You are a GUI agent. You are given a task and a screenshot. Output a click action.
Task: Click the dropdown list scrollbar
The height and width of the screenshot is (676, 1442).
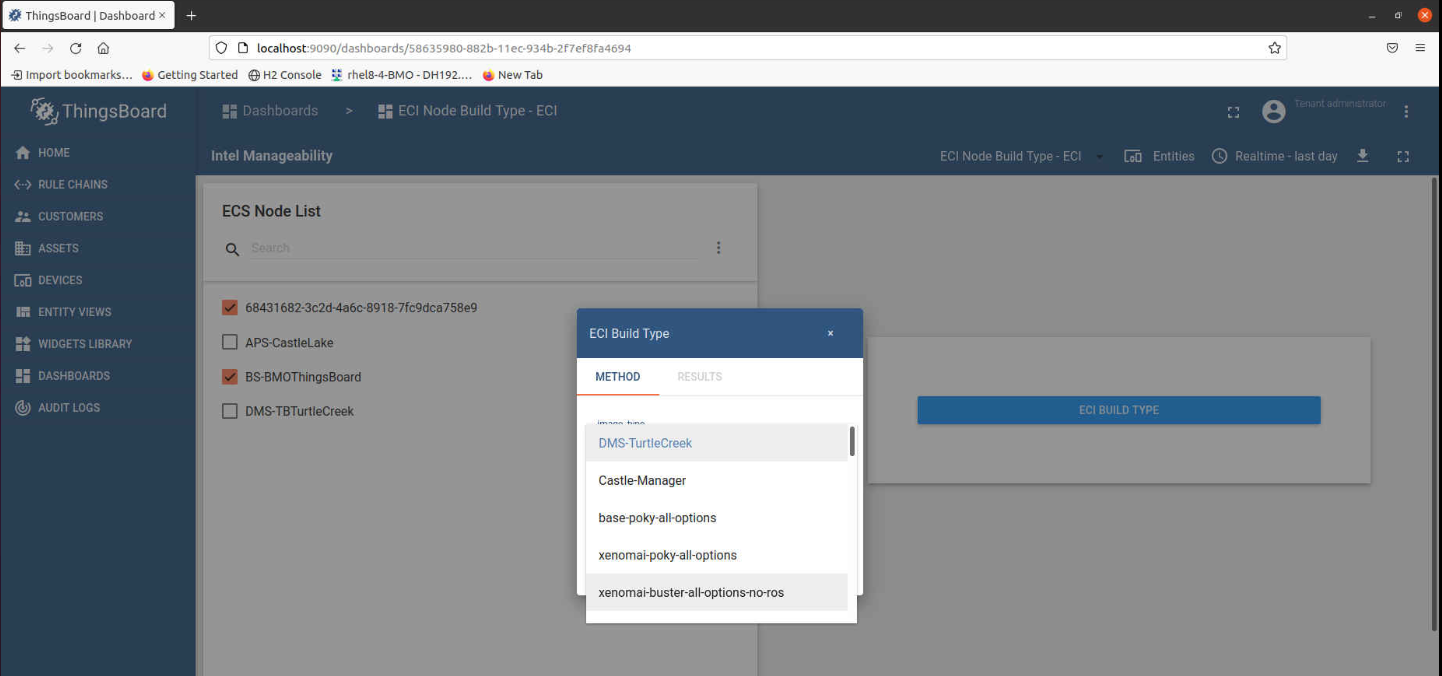click(x=852, y=441)
